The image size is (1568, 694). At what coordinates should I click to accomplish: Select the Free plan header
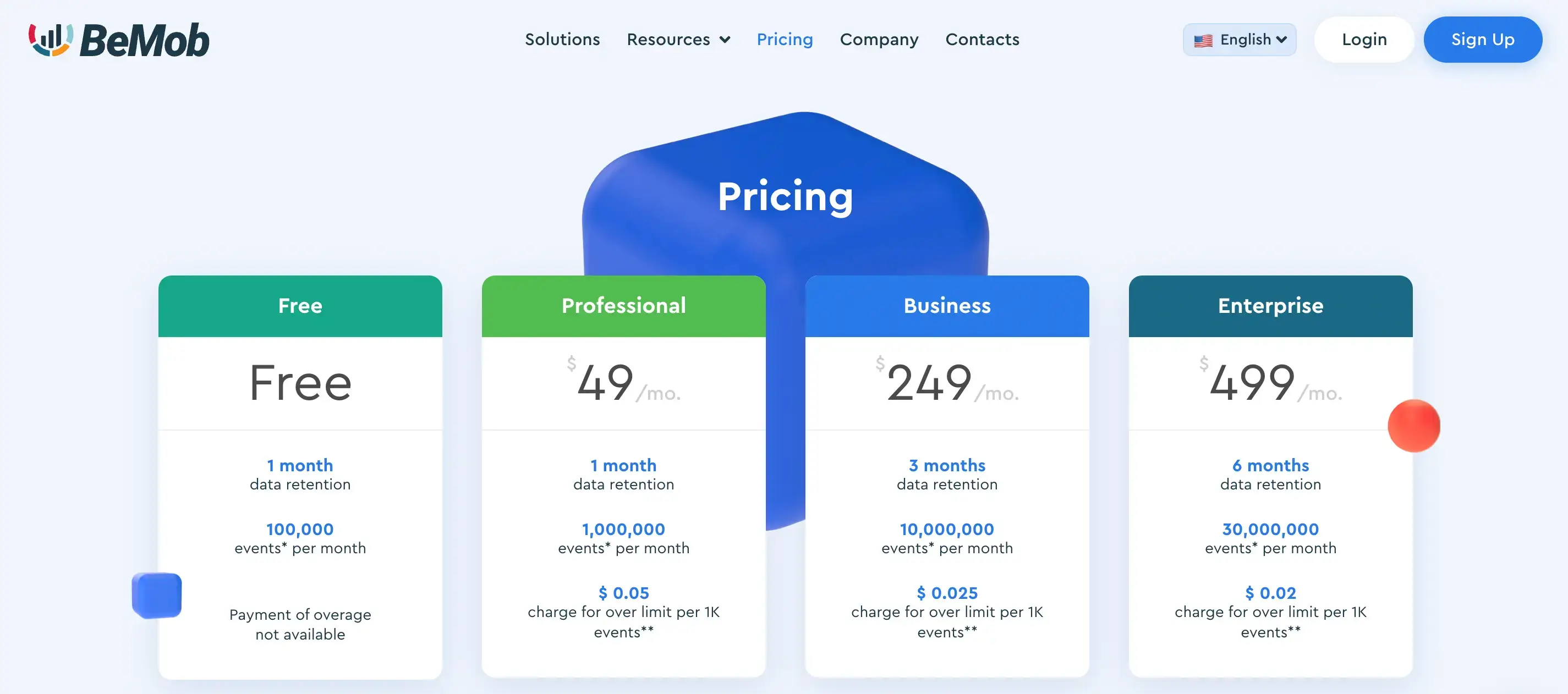pyautogui.click(x=300, y=306)
